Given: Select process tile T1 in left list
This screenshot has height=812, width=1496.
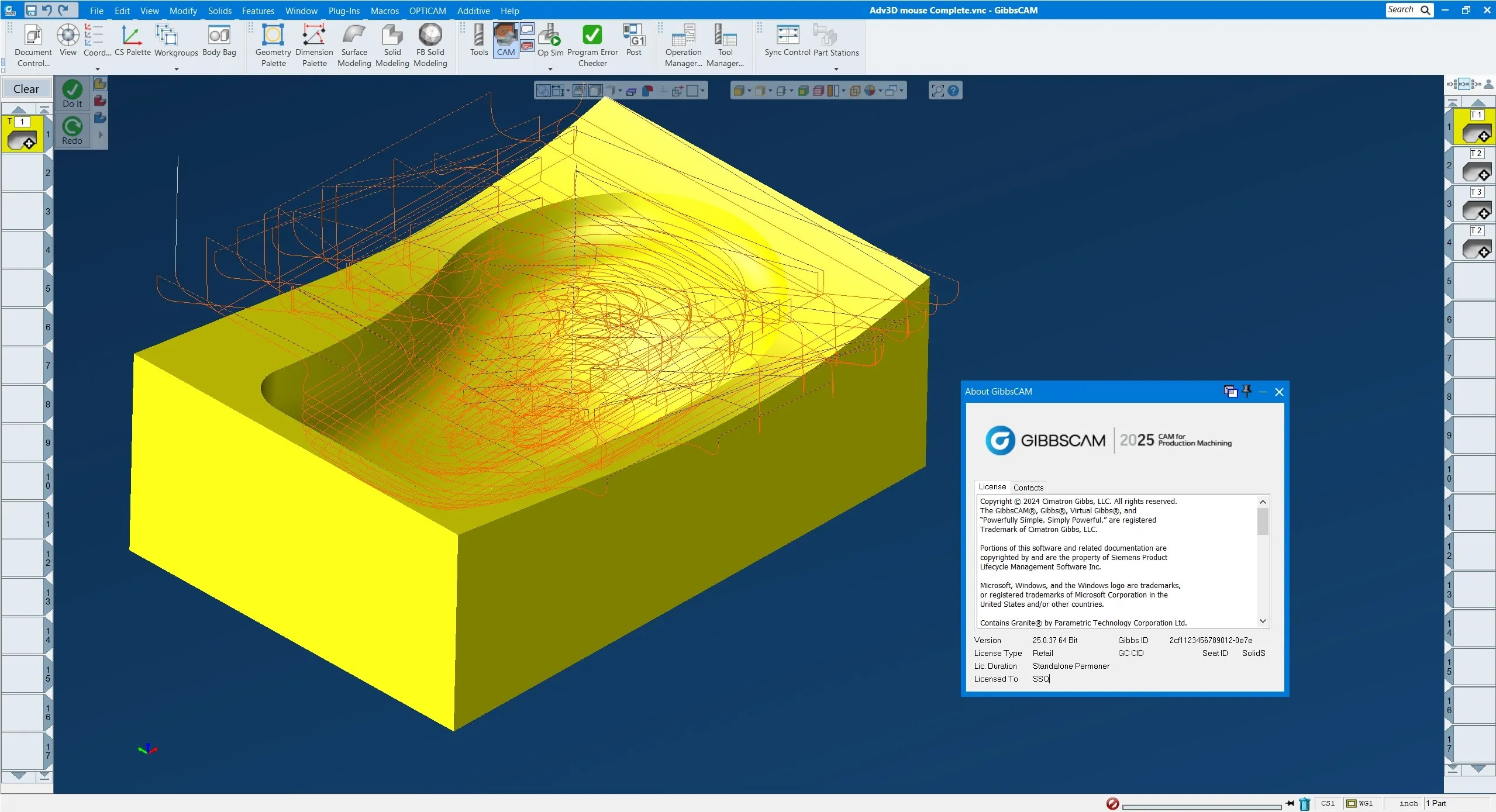Looking at the screenshot, I should [22, 134].
